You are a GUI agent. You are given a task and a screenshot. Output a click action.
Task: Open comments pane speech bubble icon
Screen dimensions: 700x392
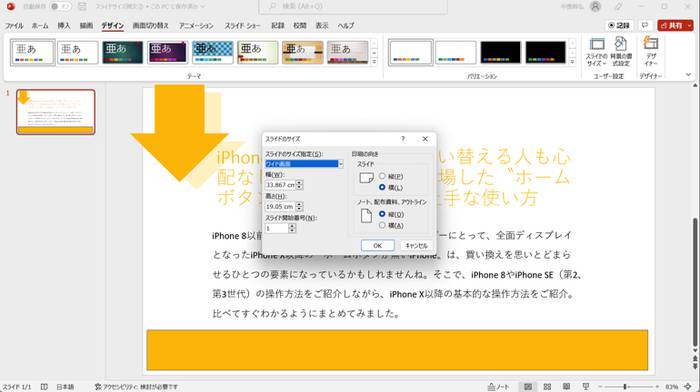click(645, 25)
